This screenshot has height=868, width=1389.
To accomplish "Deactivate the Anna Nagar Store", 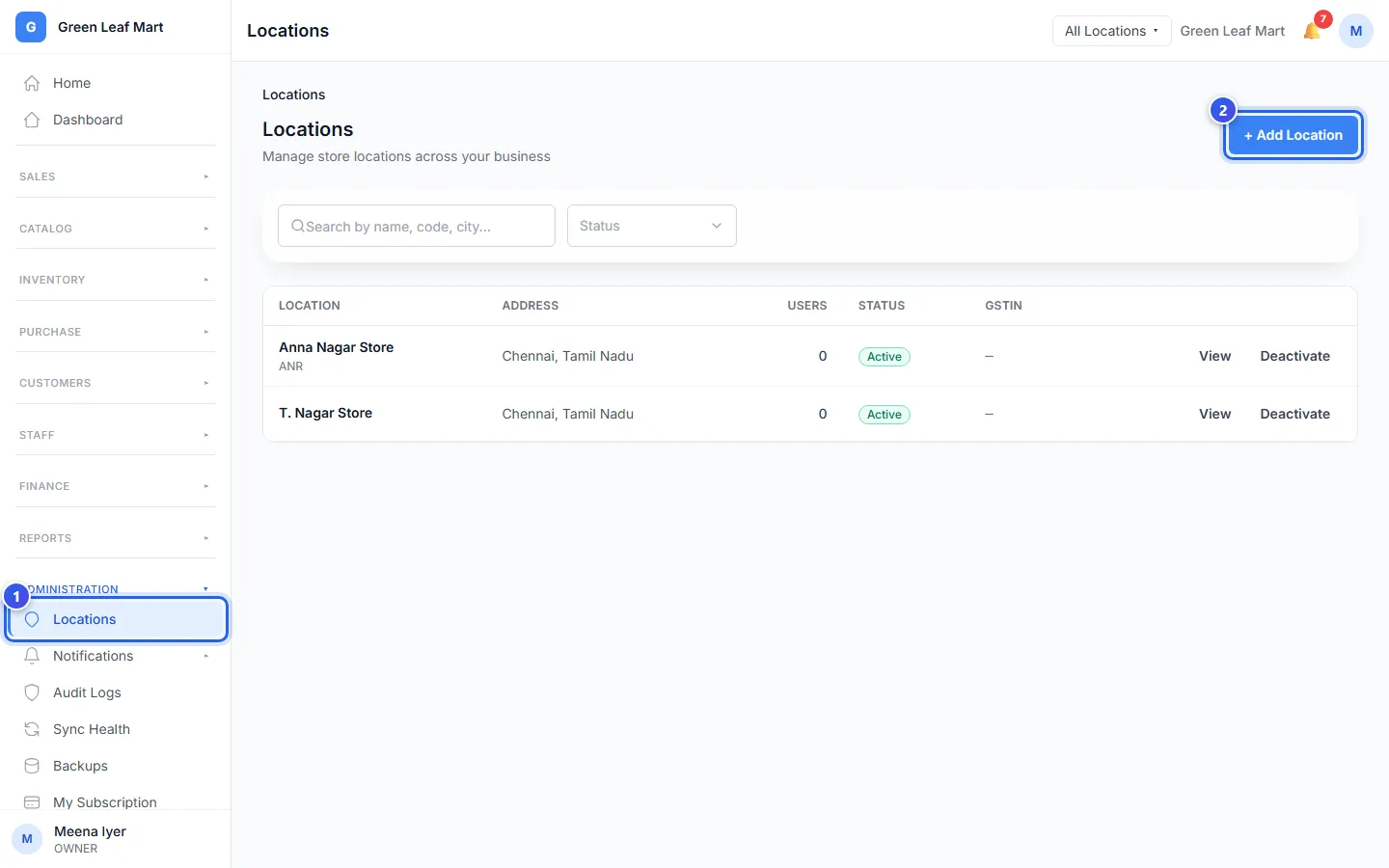I will coord(1294,356).
